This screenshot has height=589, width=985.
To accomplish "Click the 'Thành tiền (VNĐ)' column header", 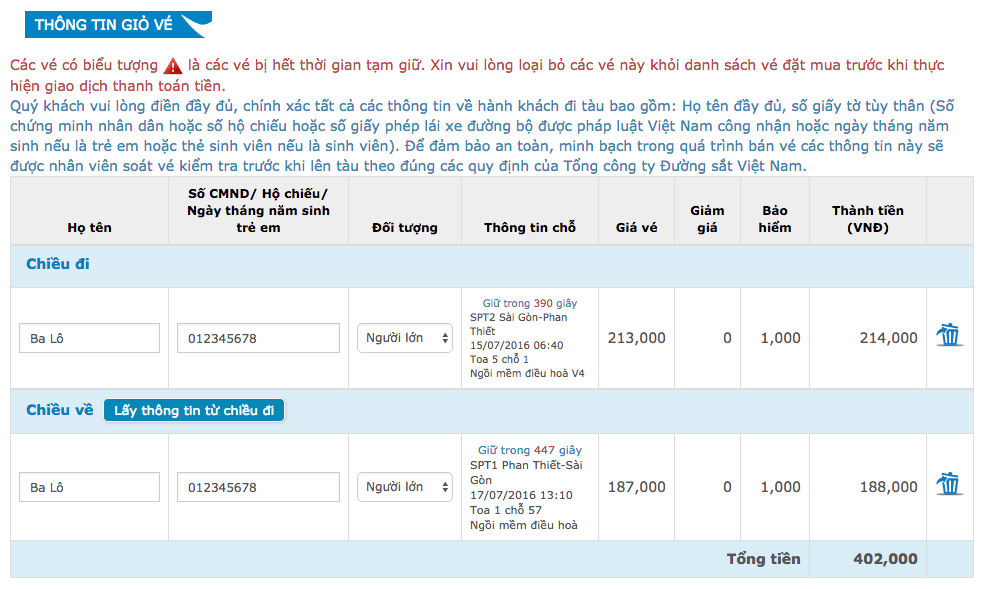I will [868, 219].
